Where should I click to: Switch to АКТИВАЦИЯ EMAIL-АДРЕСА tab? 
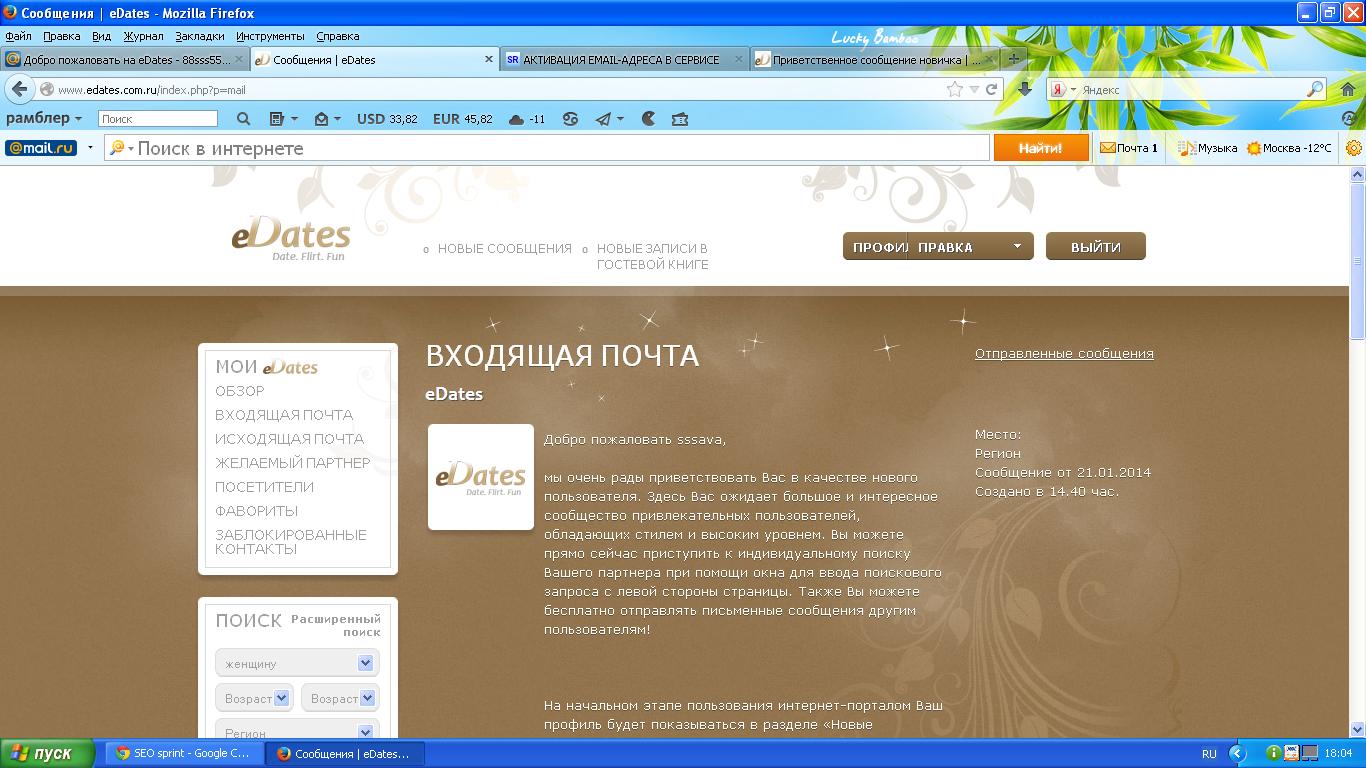[624, 59]
